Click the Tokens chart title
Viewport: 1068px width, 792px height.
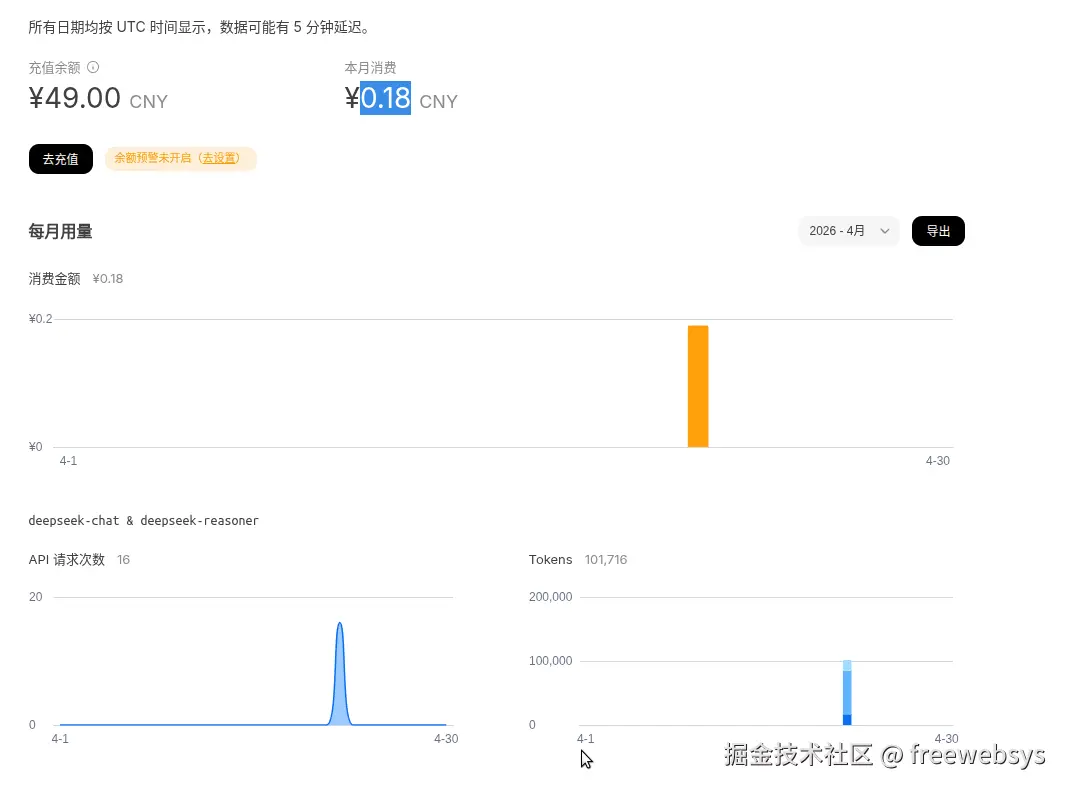550,560
